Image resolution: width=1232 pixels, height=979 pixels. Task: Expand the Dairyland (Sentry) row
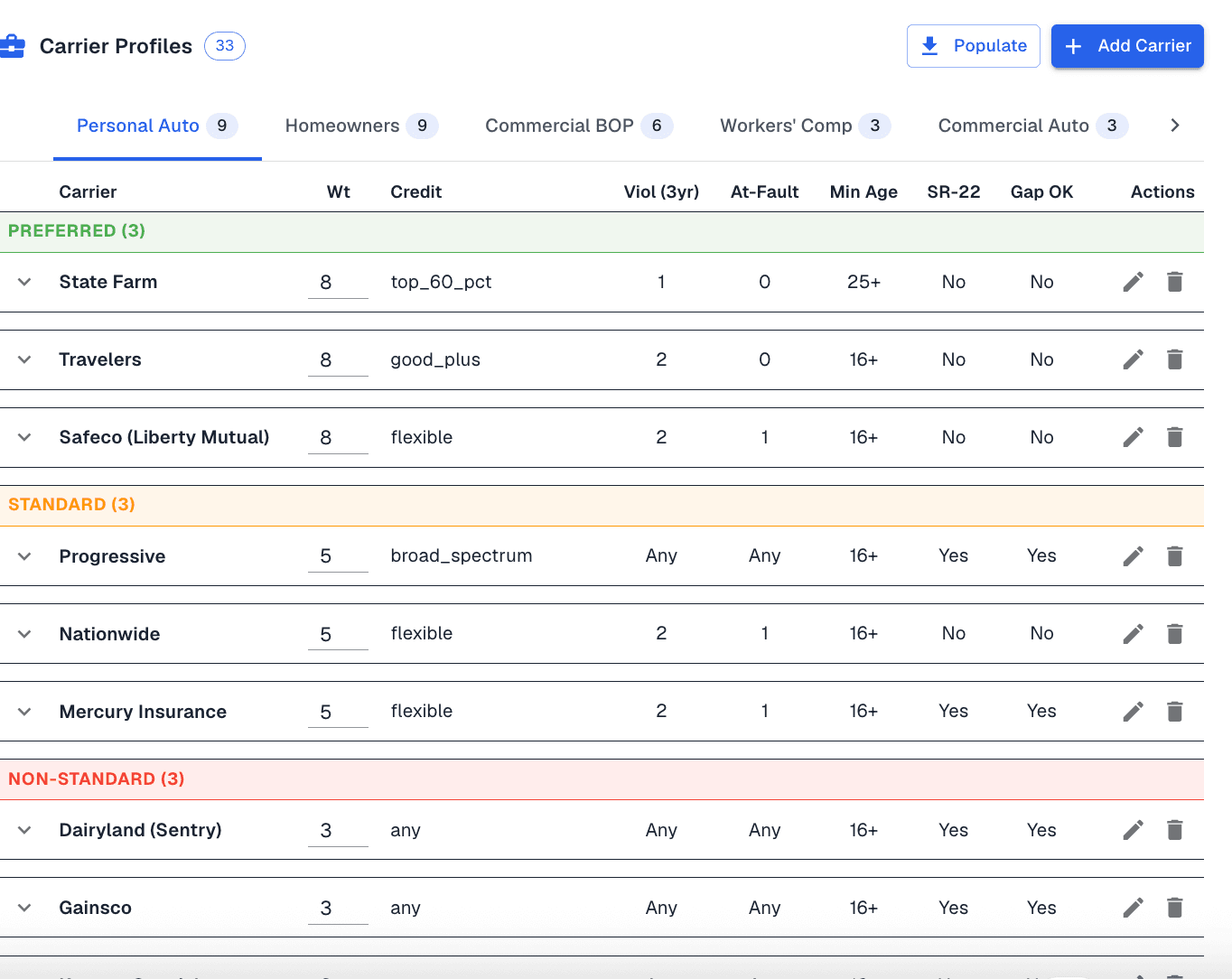coord(24,830)
